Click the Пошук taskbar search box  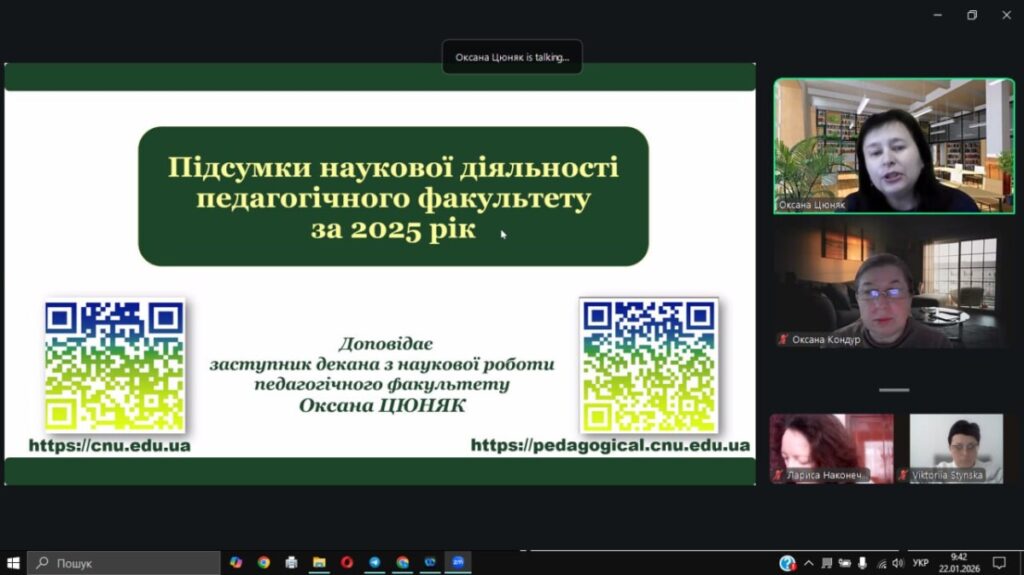point(125,562)
